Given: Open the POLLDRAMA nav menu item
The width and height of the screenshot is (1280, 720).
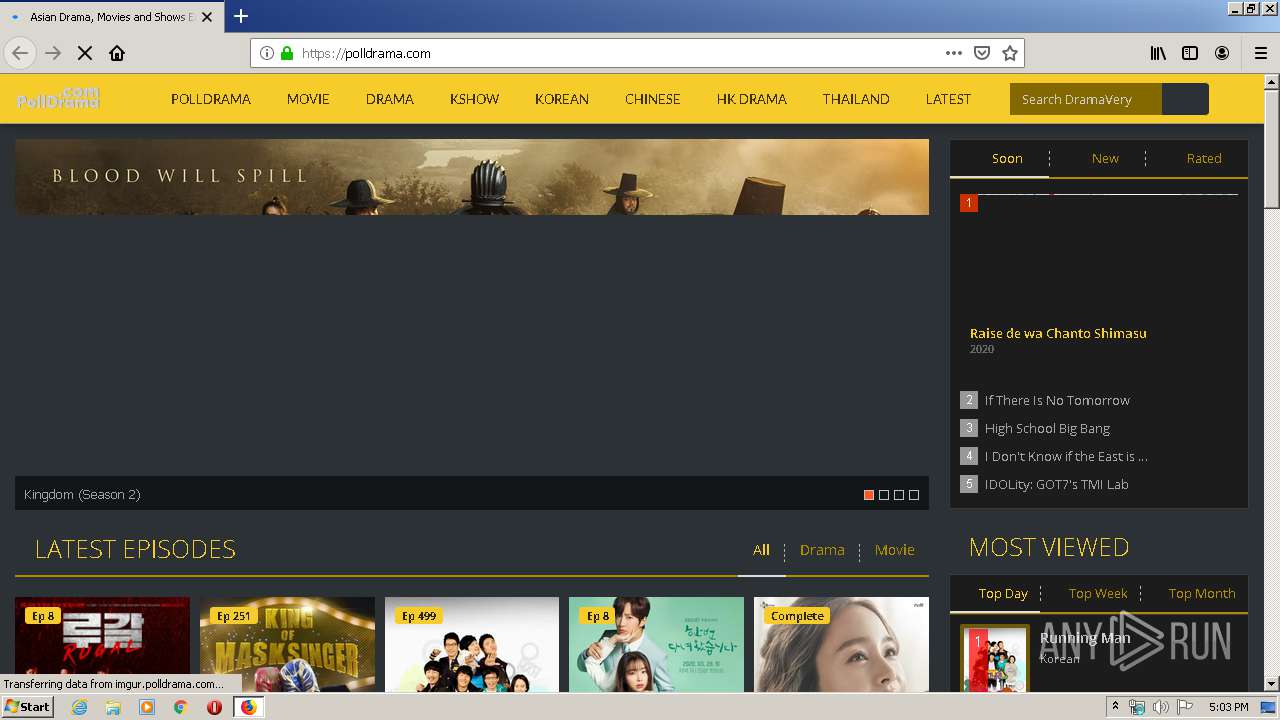Looking at the screenshot, I should [x=211, y=99].
